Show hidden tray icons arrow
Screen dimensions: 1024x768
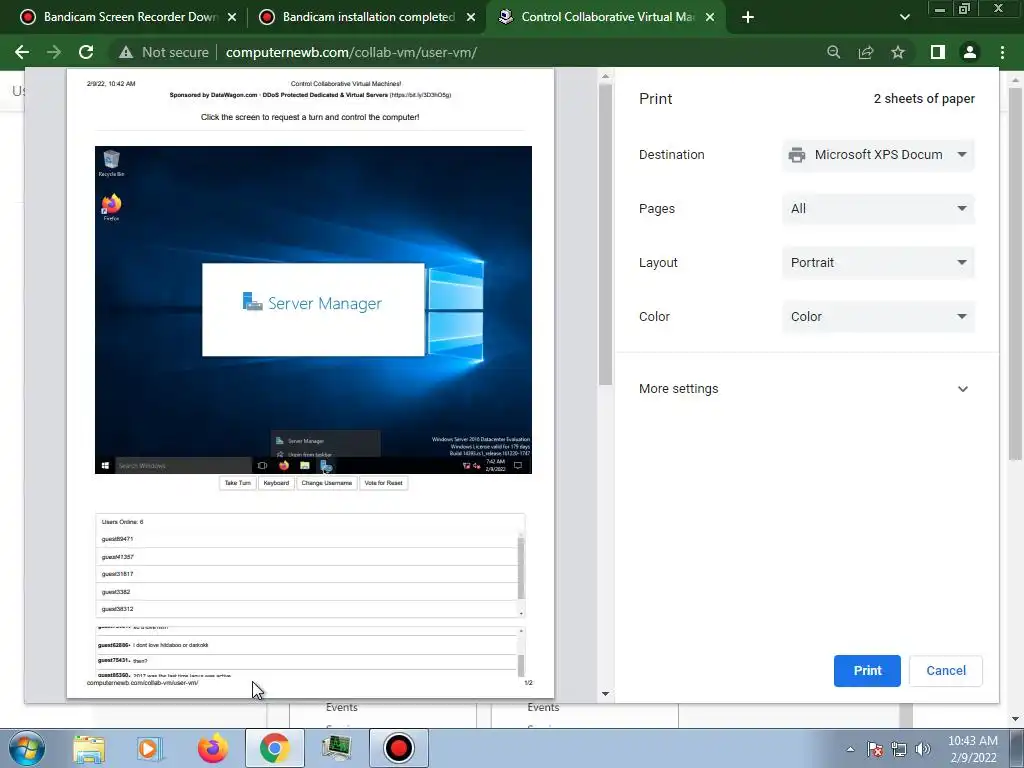850,749
